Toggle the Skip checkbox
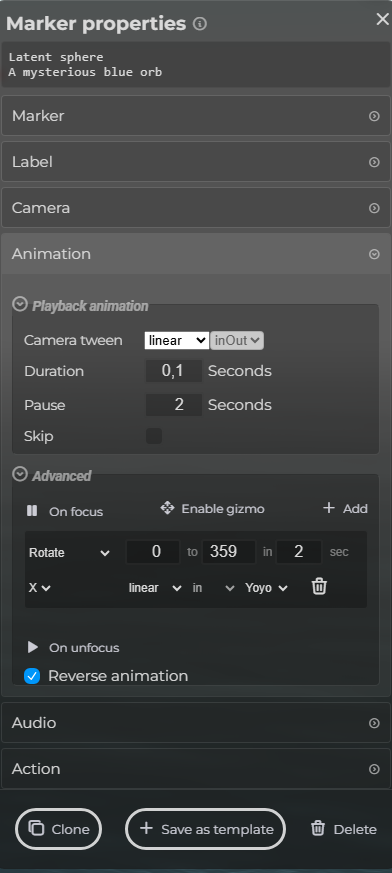392x873 pixels. click(x=154, y=436)
